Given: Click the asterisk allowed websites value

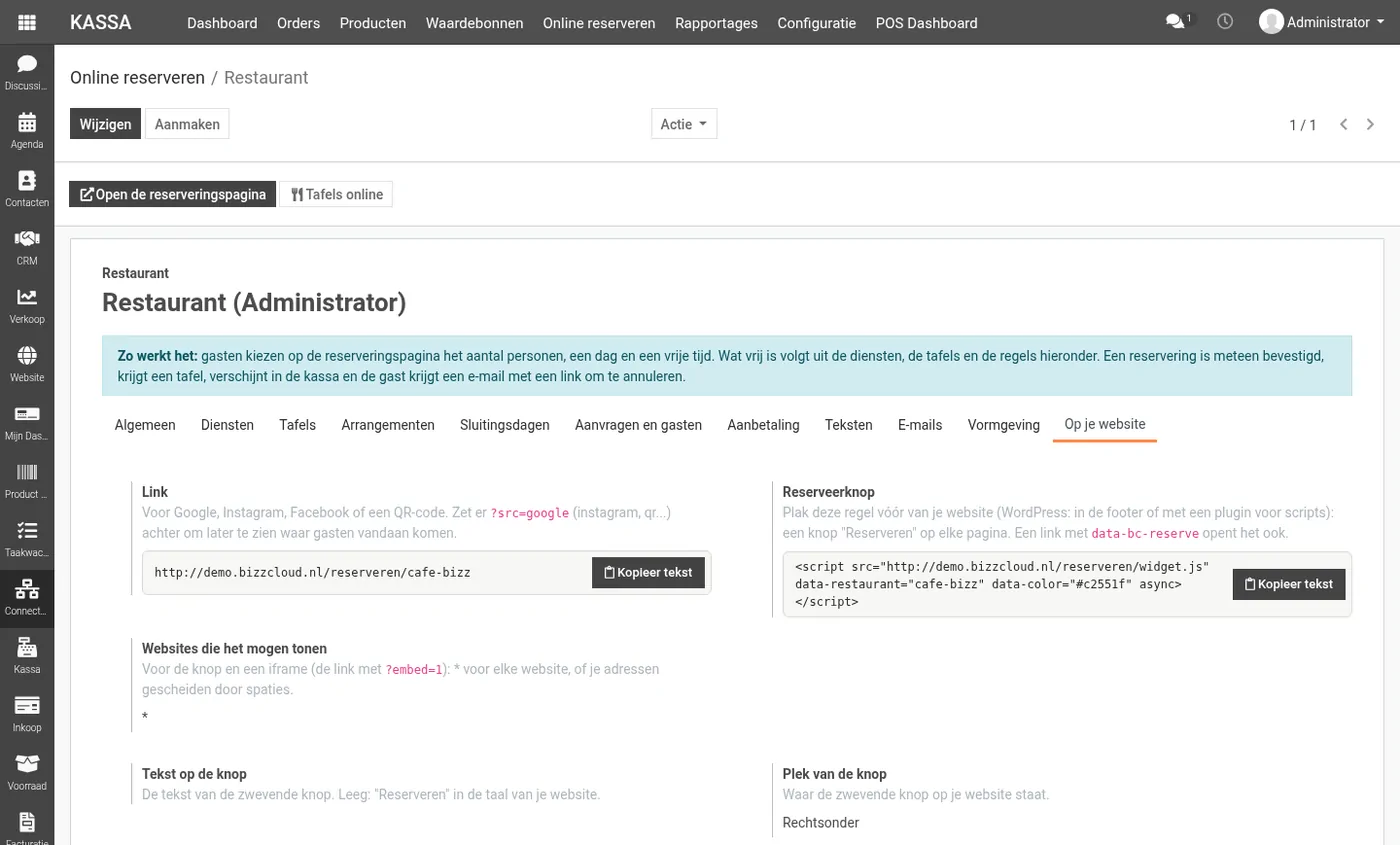Looking at the screenshot, I should (145, 717).
